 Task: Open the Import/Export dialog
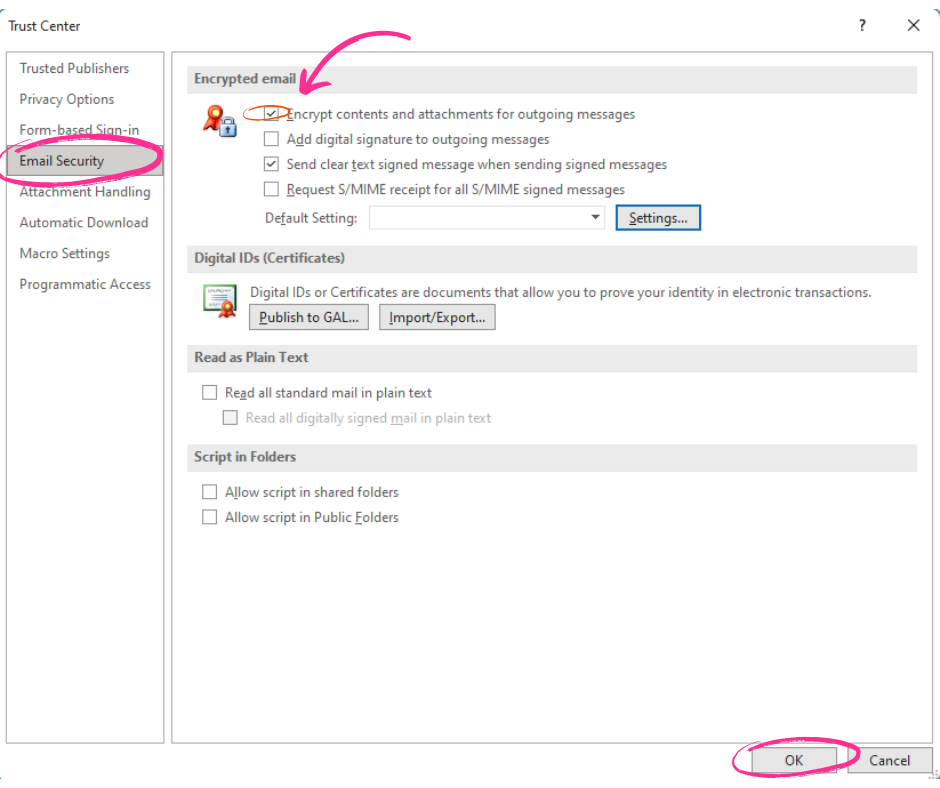pos(437,317)
